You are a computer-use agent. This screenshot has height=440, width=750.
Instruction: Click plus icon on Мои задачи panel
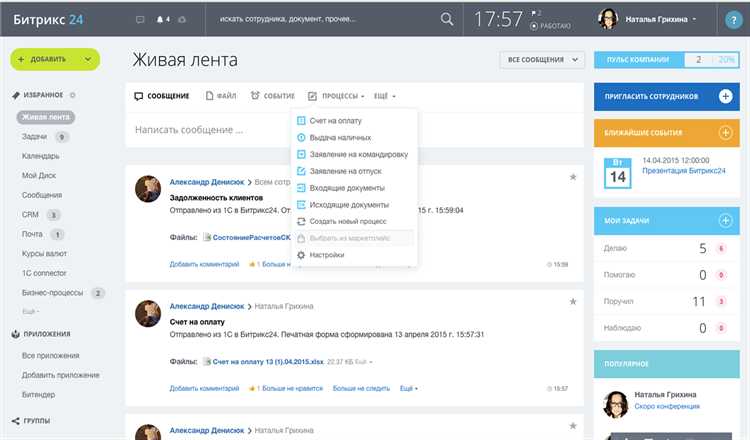[725, 220]
